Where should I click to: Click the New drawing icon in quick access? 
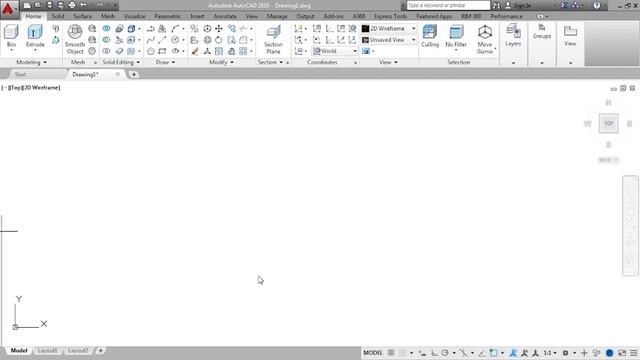(x=27, y=5)
